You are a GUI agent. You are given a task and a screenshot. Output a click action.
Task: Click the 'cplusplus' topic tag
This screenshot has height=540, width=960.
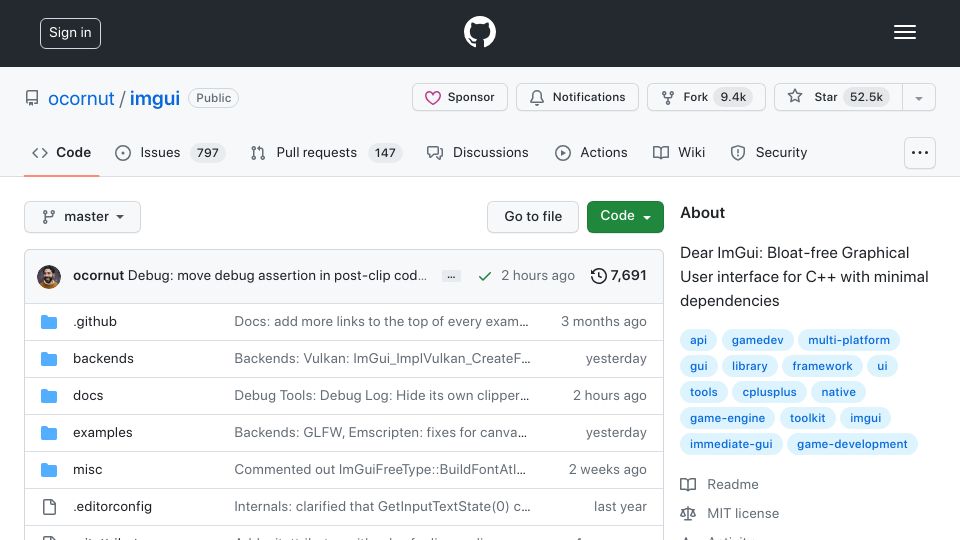point(770,392)
